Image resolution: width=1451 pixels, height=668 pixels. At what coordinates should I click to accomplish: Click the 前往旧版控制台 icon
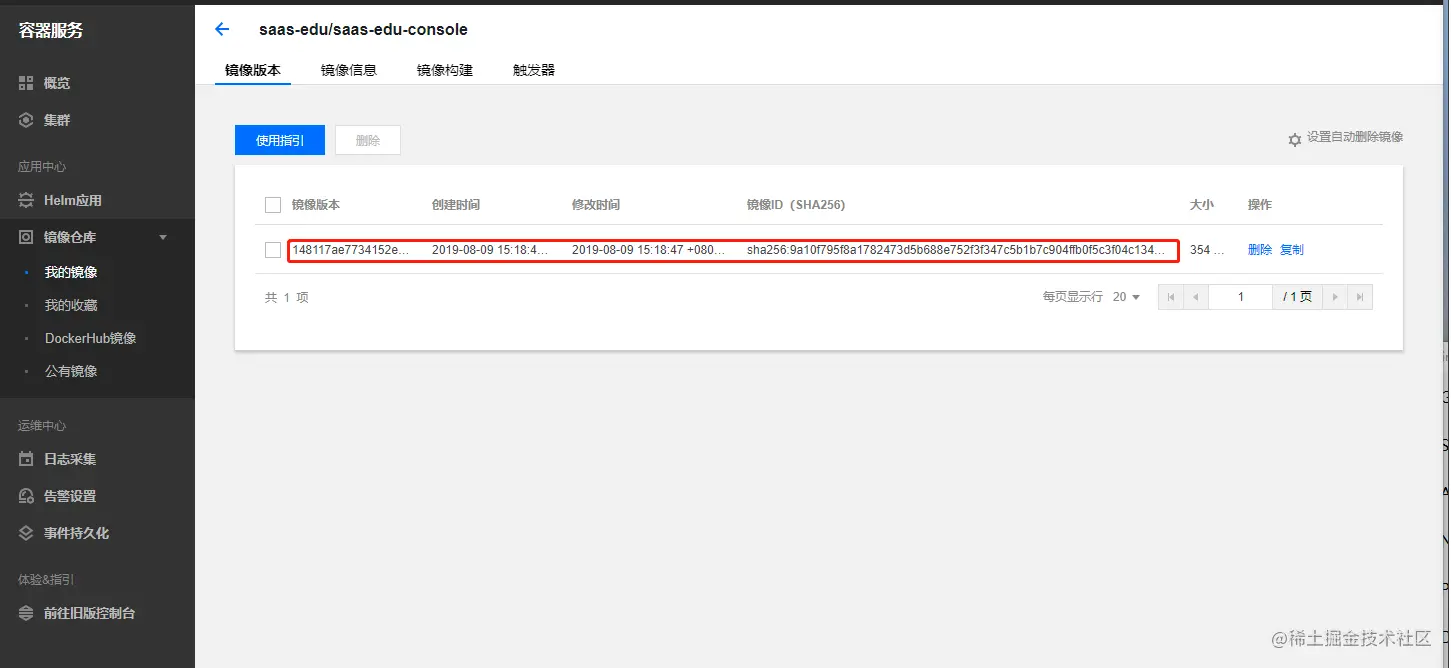(x=27, y=613)
